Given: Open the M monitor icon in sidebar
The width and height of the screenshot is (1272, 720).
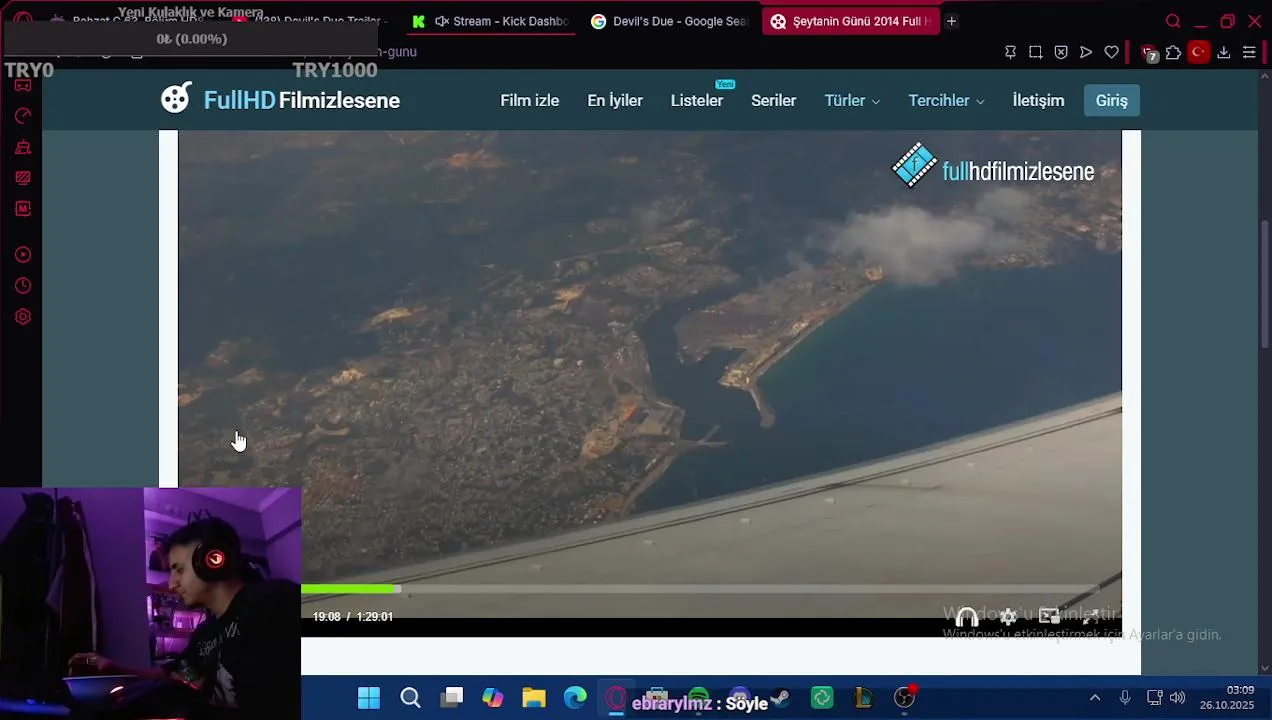Looking at the screenshot, I should click(x=23, y=209).
